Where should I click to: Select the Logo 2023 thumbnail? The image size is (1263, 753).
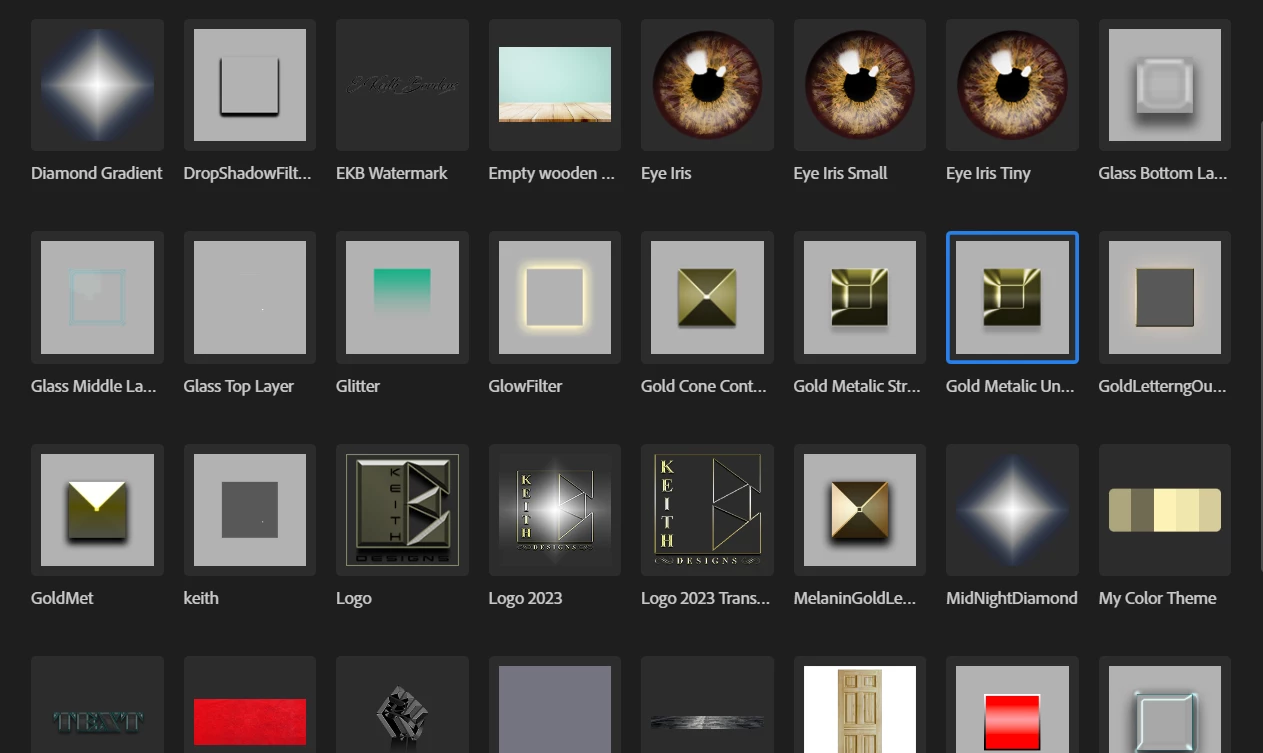(x=555, y=510)
